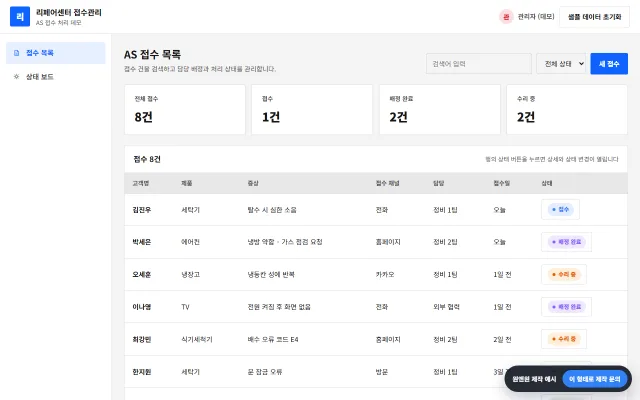Select the 전체 접수 8건 summary card
Viewport: 640px width, 400px height.
[185, 109]
